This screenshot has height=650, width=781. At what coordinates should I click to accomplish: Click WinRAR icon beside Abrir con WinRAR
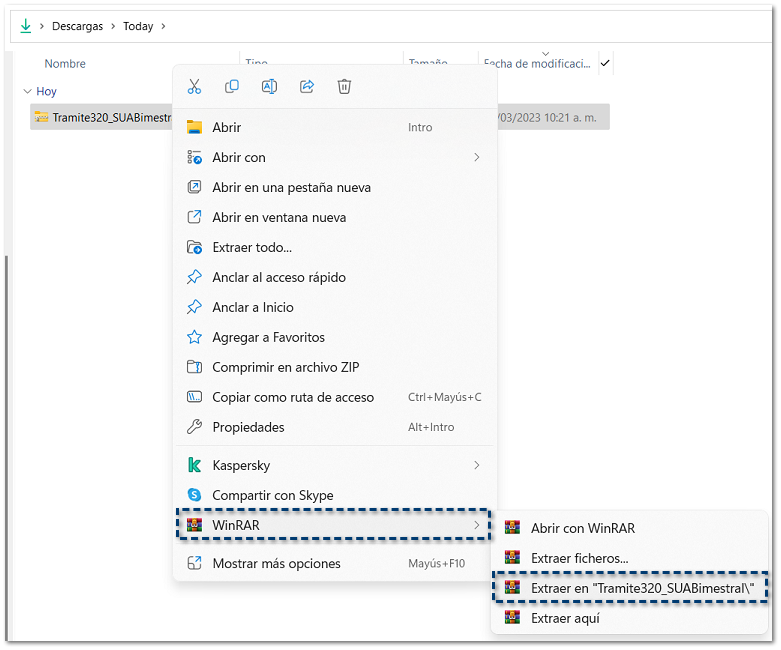point(512,527)
